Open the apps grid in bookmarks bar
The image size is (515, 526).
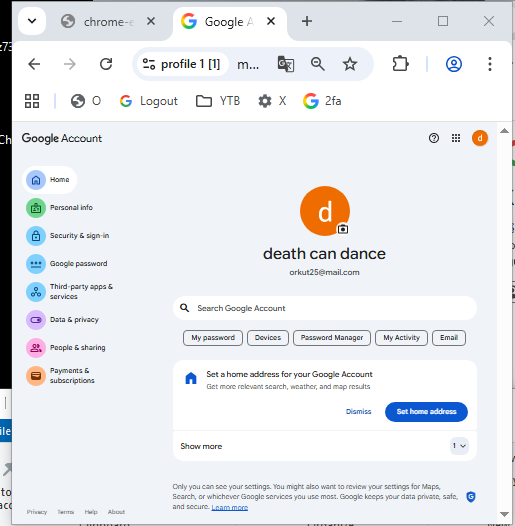point(32,101)
